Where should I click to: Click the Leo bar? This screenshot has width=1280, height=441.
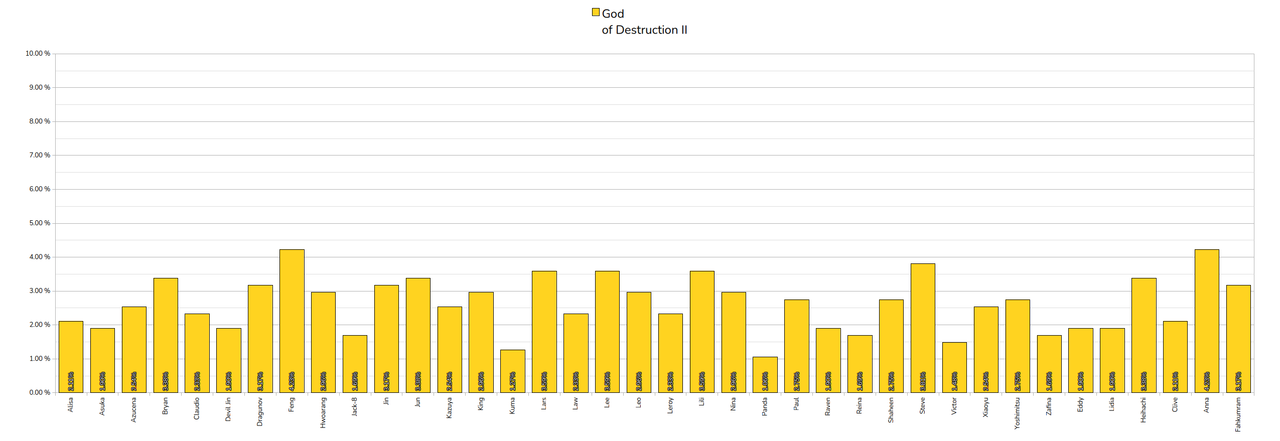click(x=639, y=342)
